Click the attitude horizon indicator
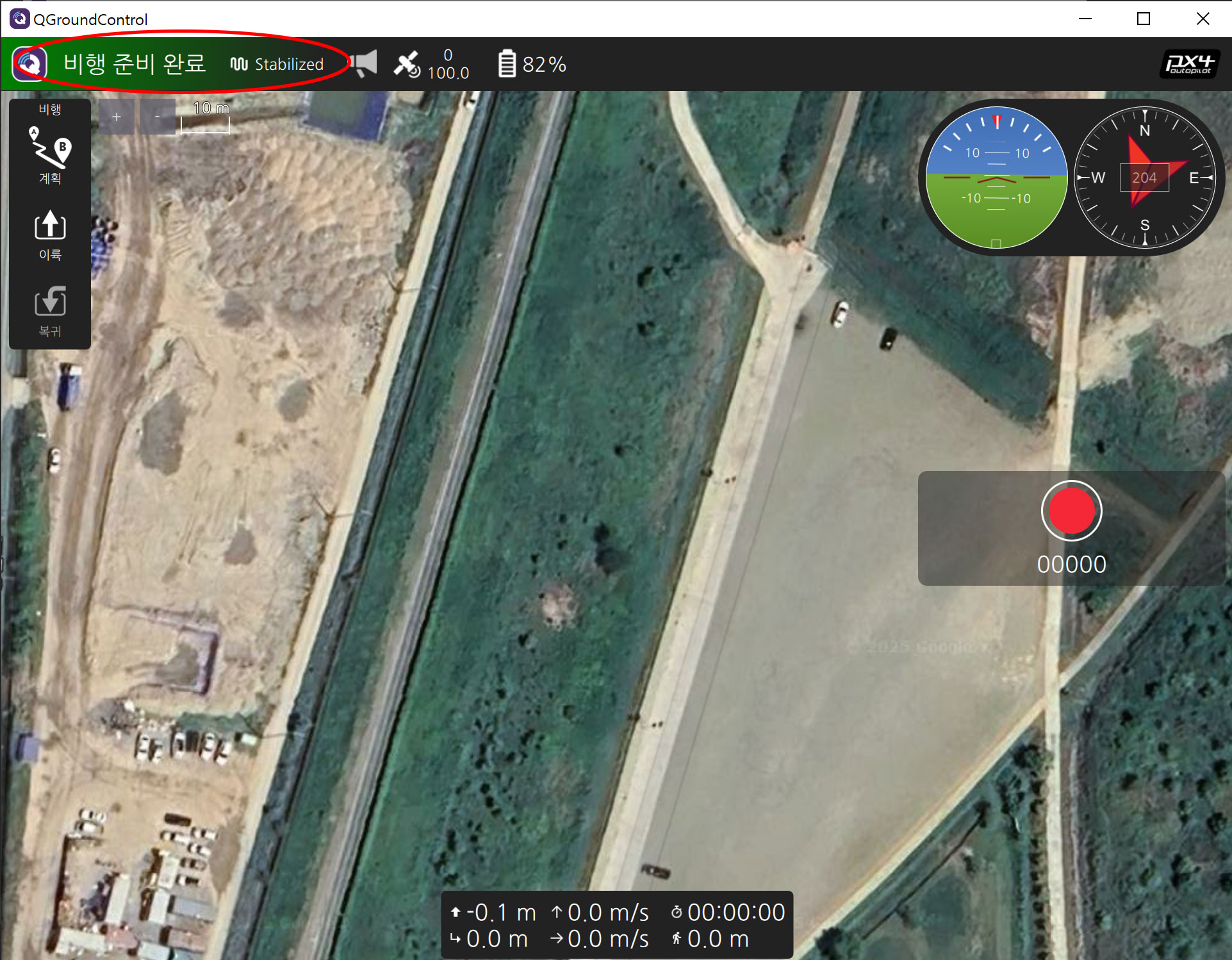Image resolution: width=1232 pixels, height=960 pixels. click(x=996, y=178)
